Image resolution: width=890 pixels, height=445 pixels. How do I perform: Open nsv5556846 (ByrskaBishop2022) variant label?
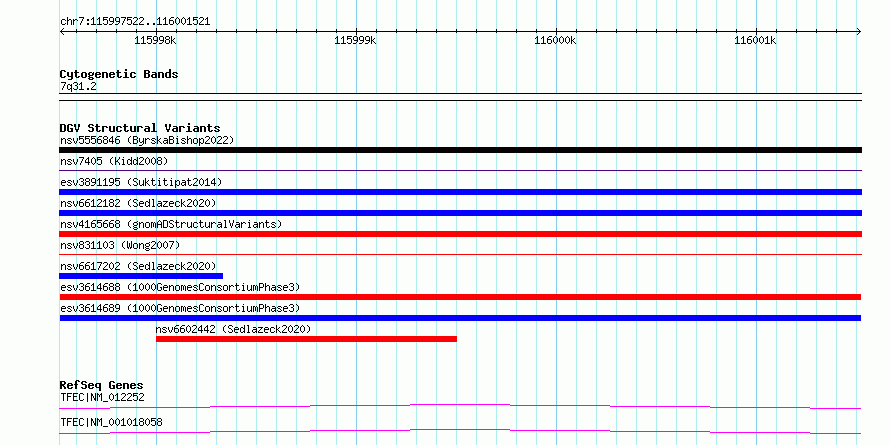147,140
